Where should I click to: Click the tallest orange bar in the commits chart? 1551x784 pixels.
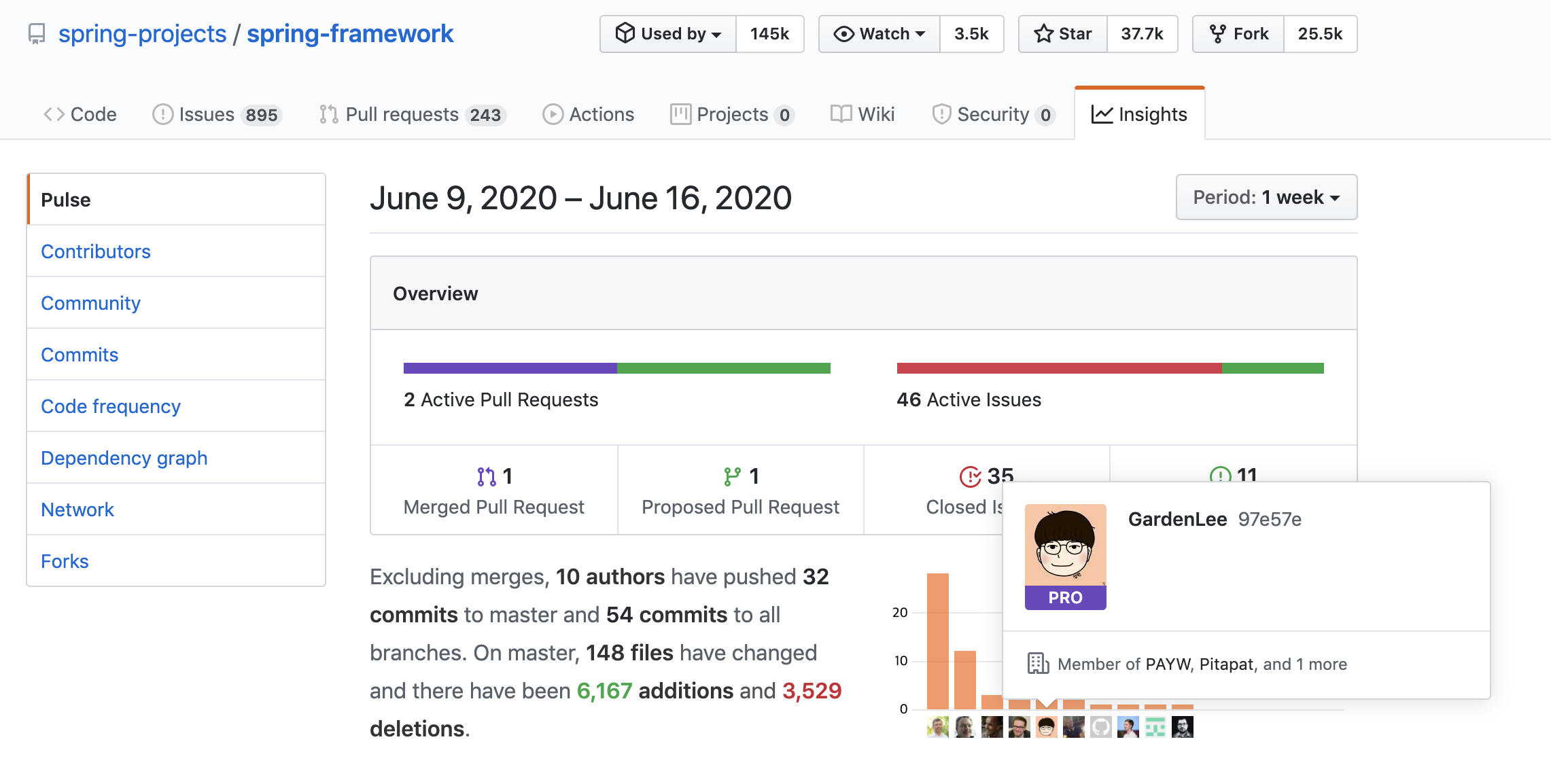(937, 641)
